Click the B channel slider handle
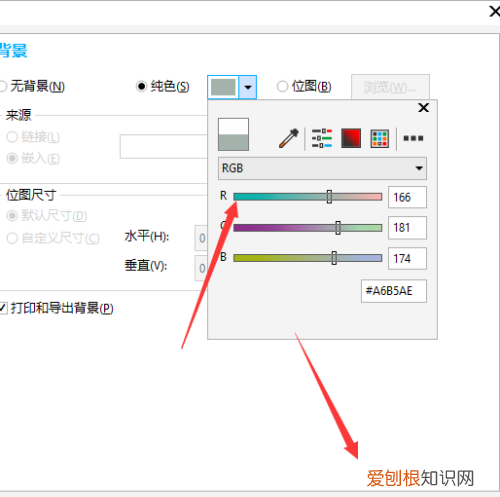 [334, 258]
